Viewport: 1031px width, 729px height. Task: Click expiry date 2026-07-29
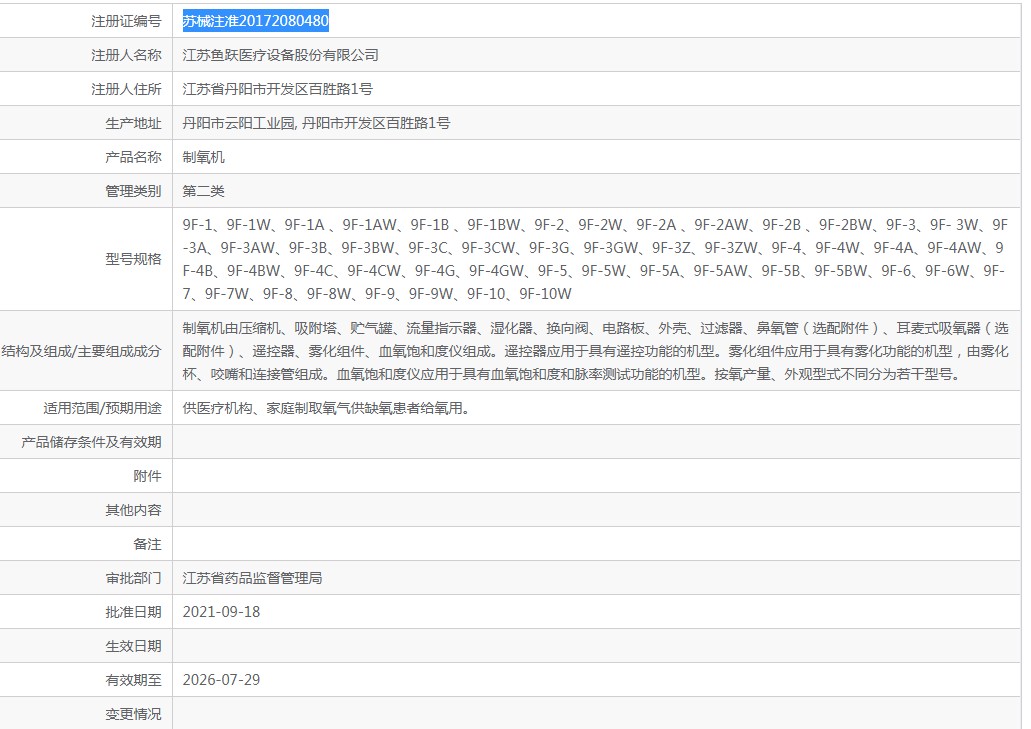222,680
